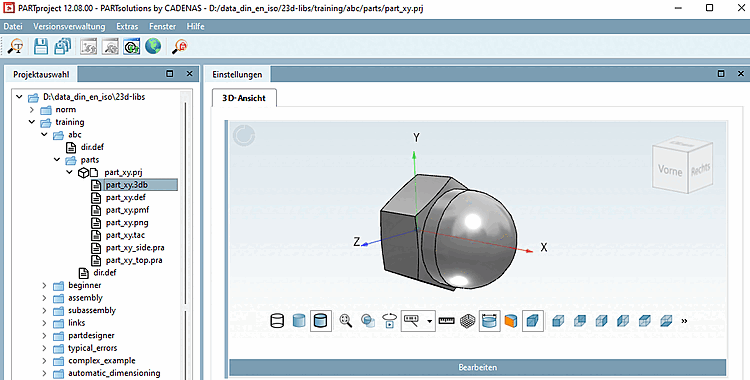Toggle shaded with edges cylinder mode
The height and width of the screenshot is (380, 750).
[320, 321]
